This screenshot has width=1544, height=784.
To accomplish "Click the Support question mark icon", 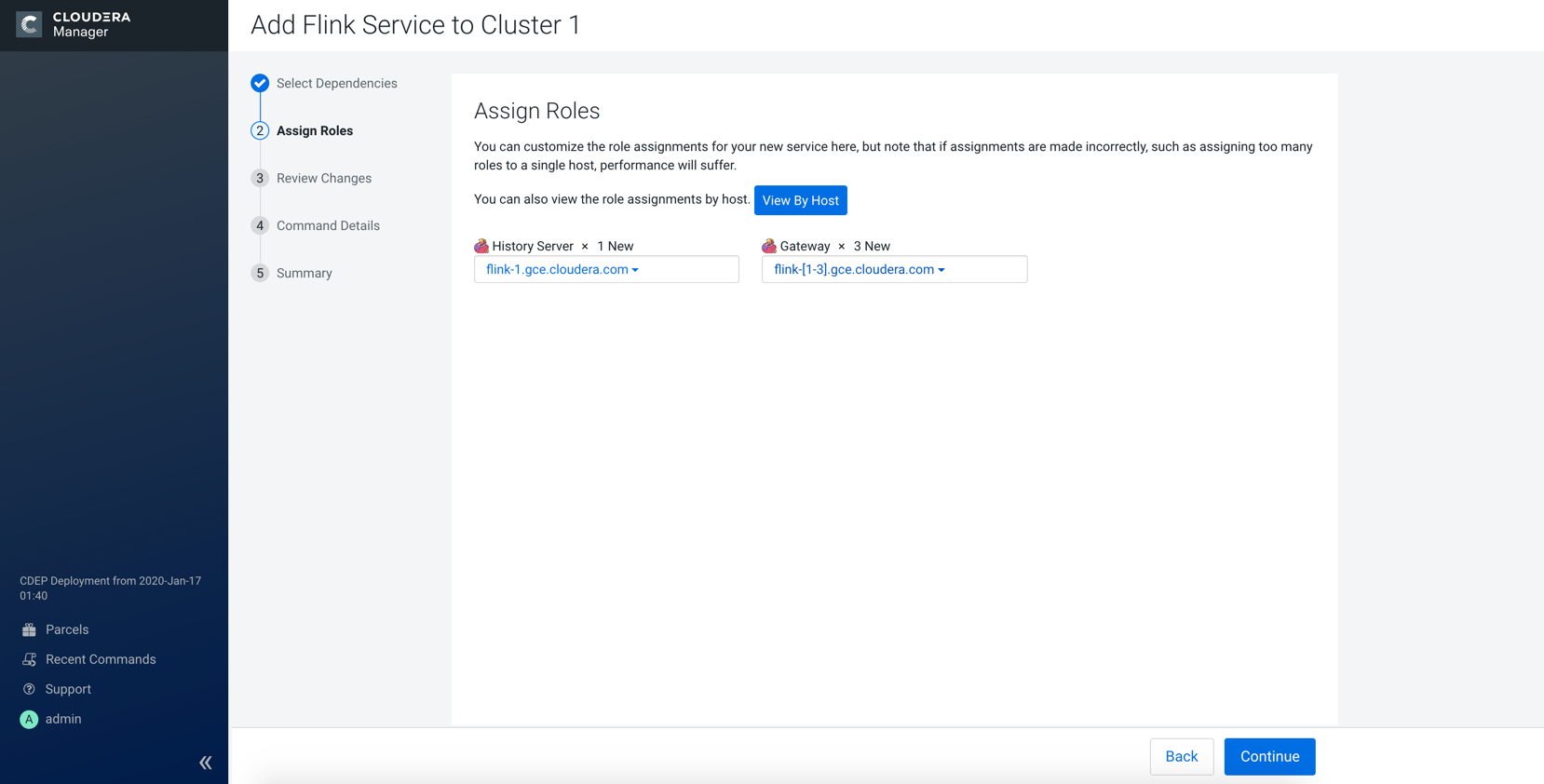I will (x=29, y=690).
